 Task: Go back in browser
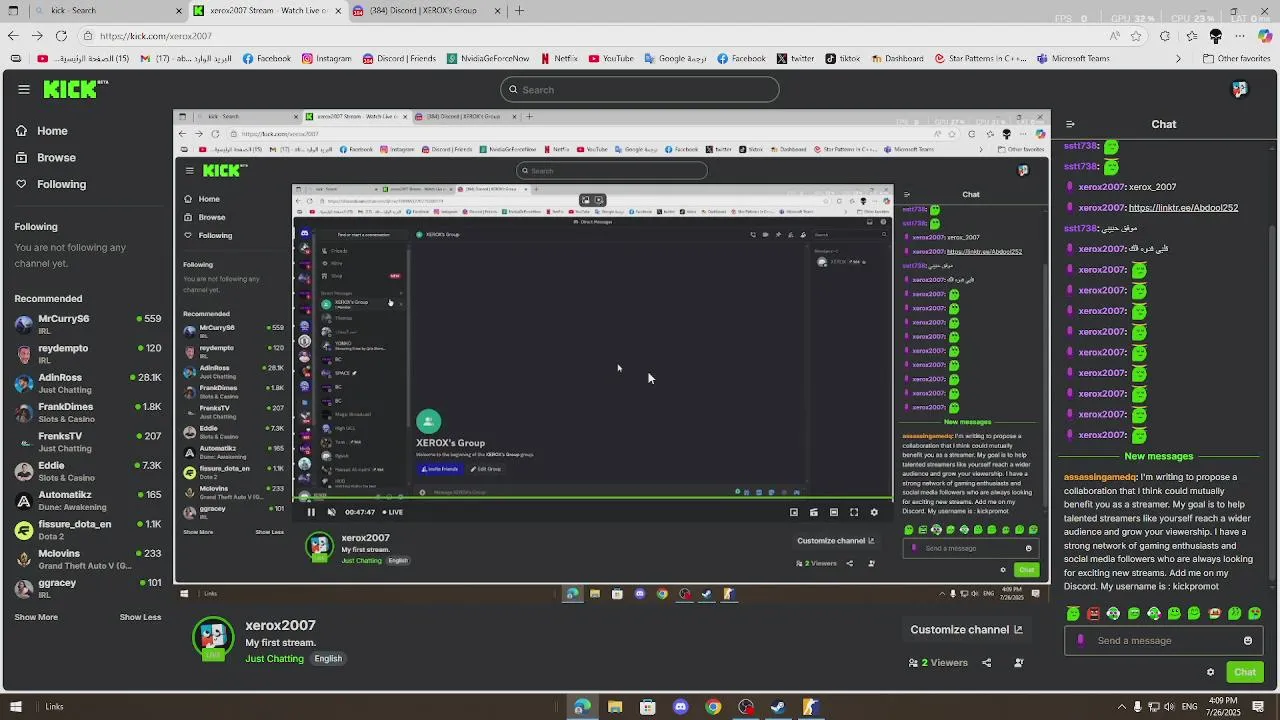click(x=13, y=36)
